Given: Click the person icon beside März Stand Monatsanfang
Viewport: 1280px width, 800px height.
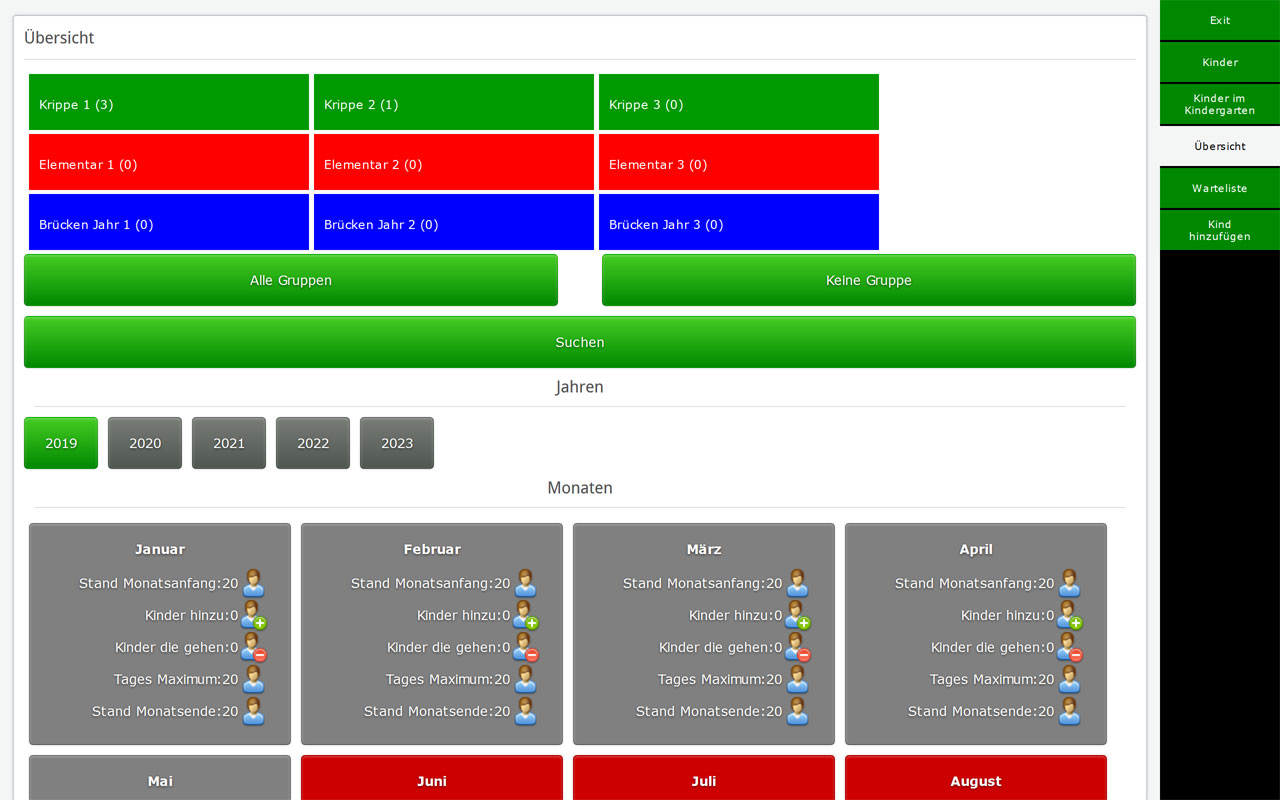Looking at the screenshot, I should point(798,583).
